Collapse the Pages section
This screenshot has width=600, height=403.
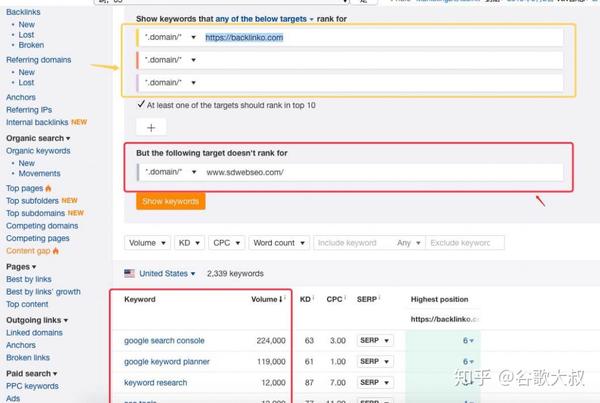[21, 267]
